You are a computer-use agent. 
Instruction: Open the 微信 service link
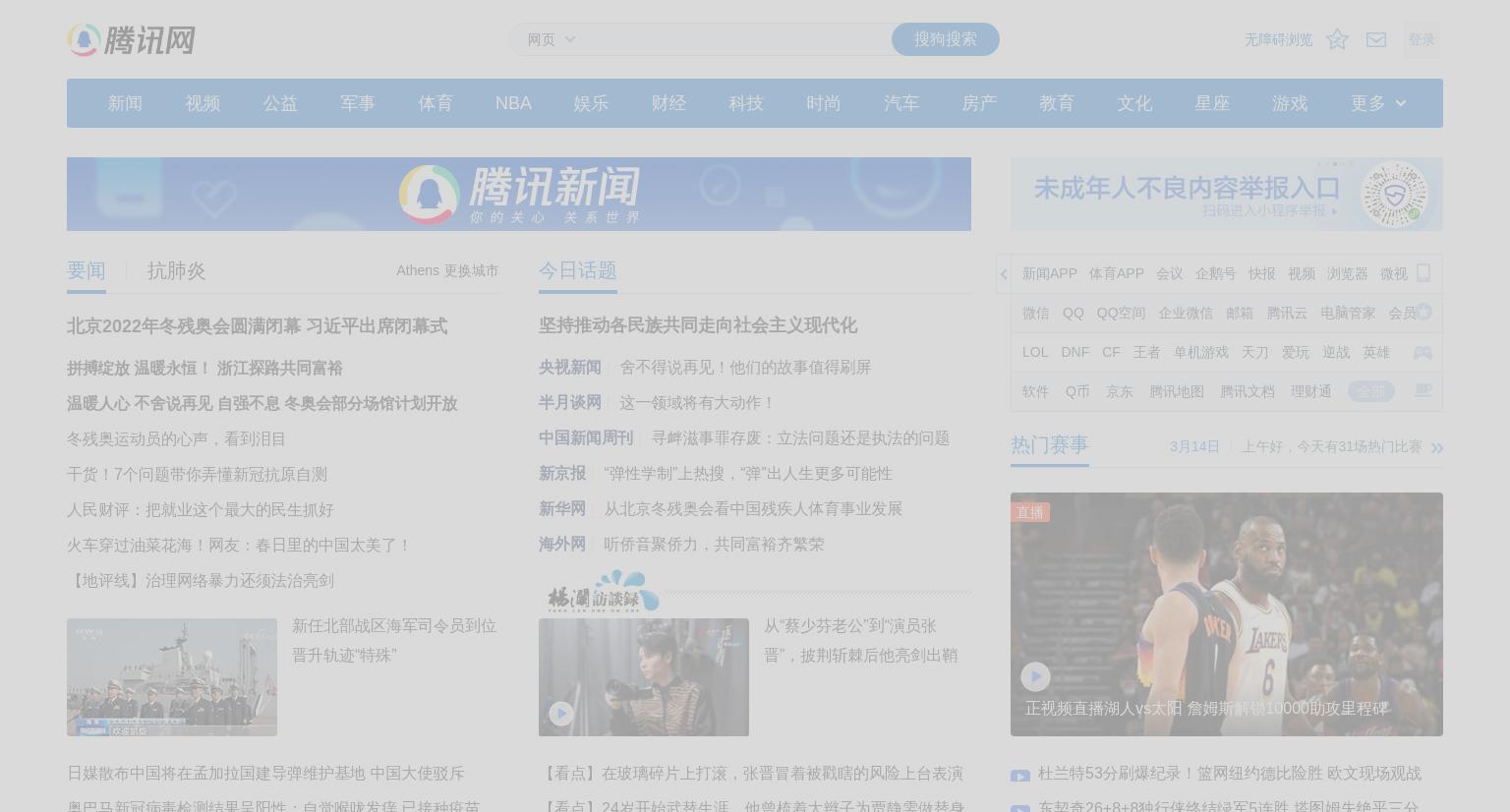pos(1036,313)
